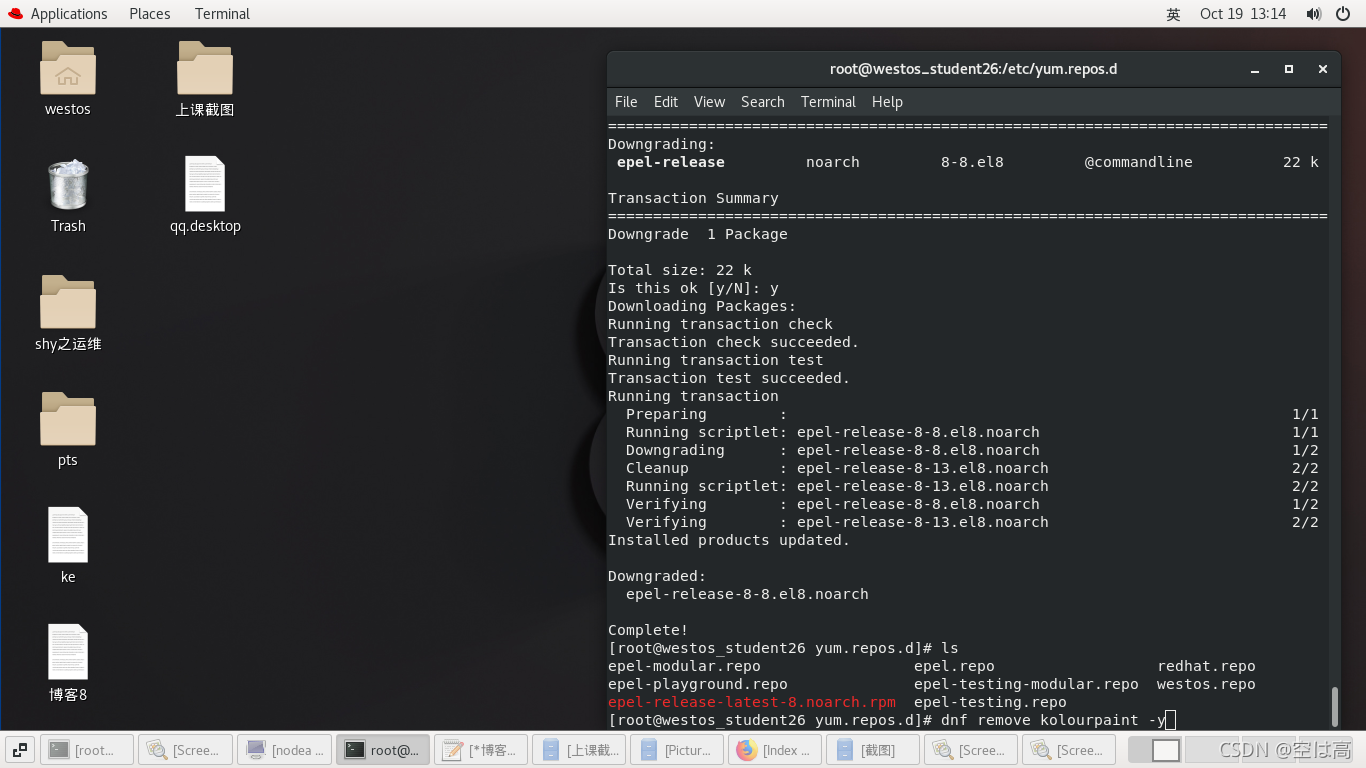Select the qq.desktop file icon

(x=205, y=184)
